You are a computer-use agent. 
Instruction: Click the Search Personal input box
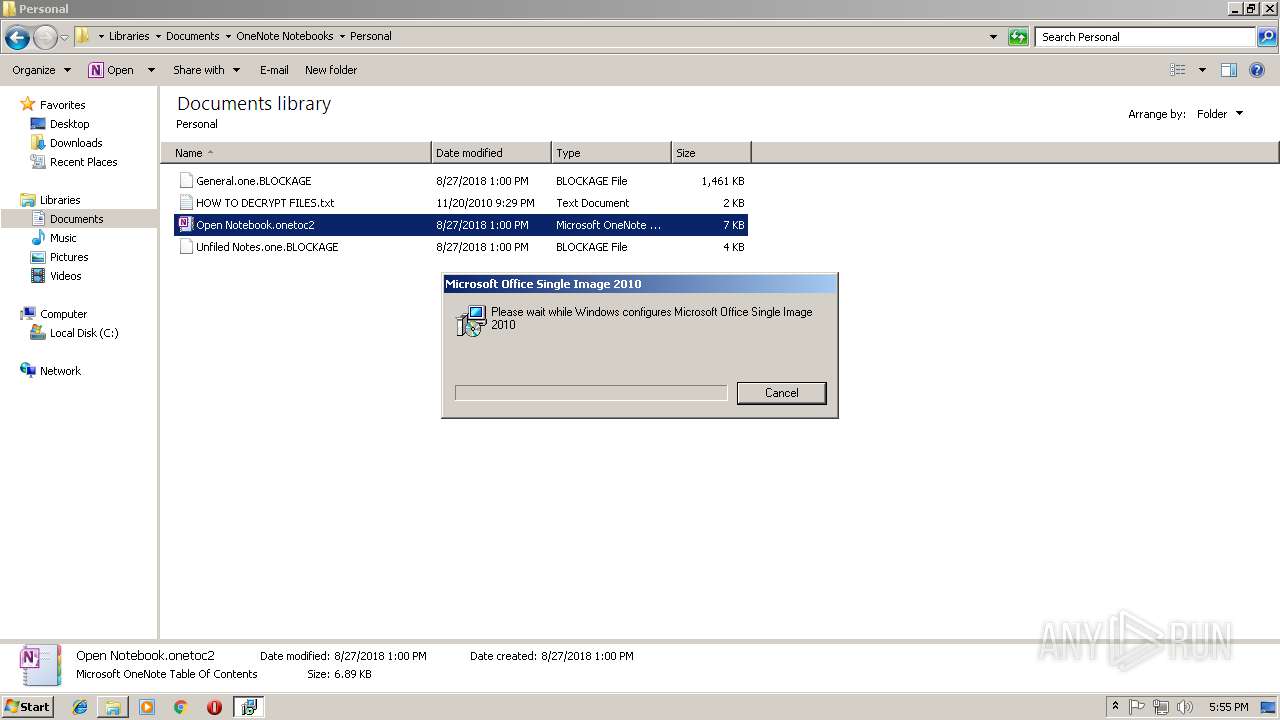coord(1145,37)
